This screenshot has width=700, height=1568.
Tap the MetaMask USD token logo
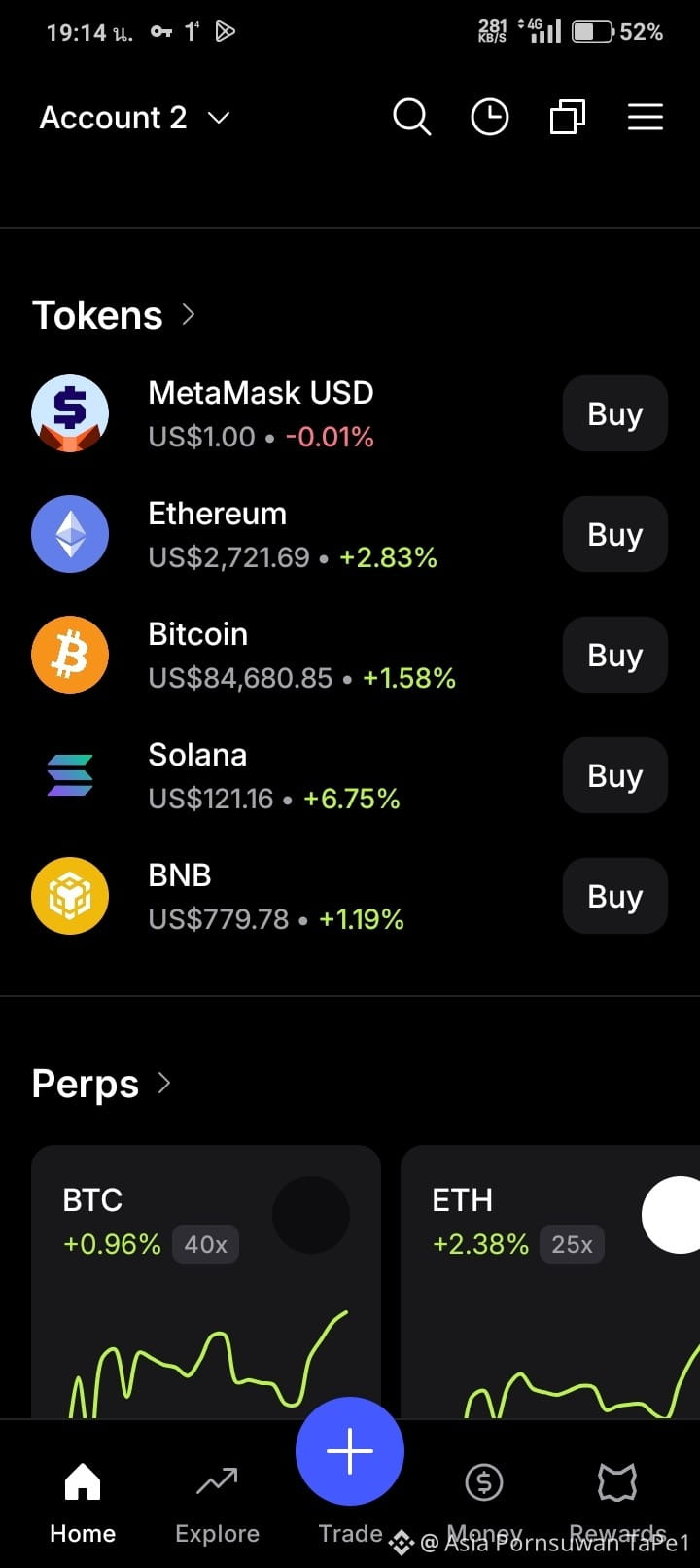tap(70, 413)
